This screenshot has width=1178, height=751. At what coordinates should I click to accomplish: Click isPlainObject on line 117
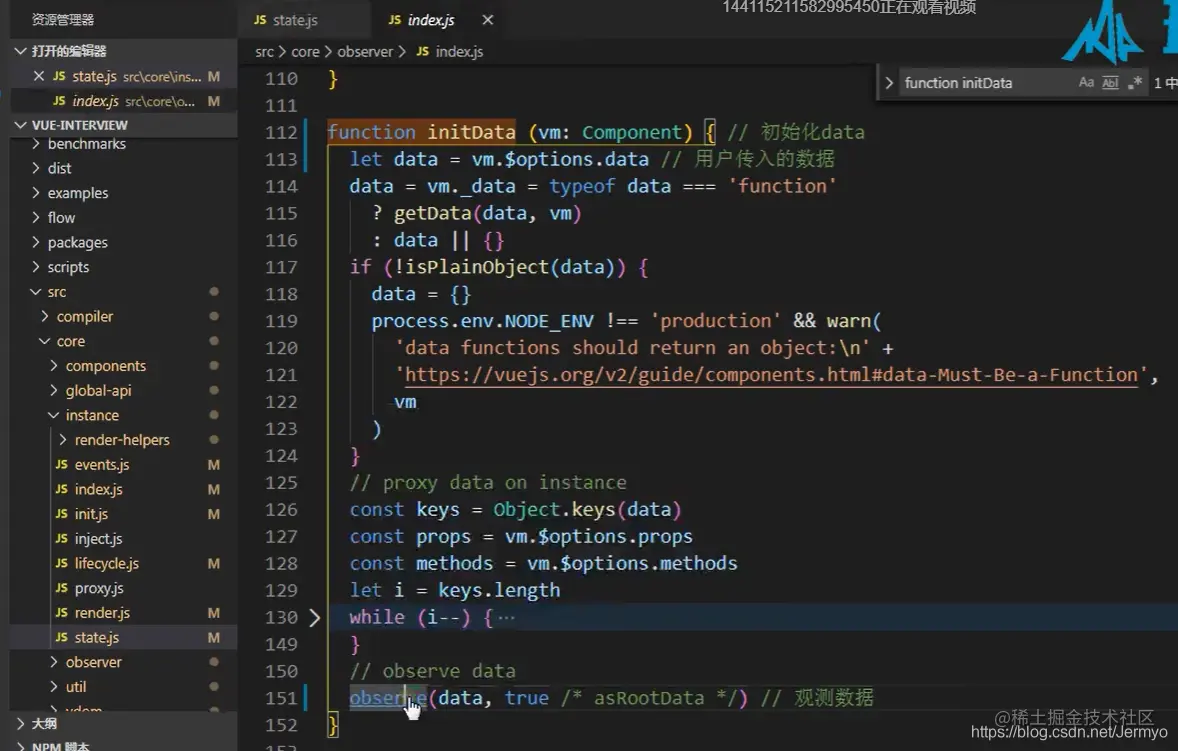coord(477,267)
